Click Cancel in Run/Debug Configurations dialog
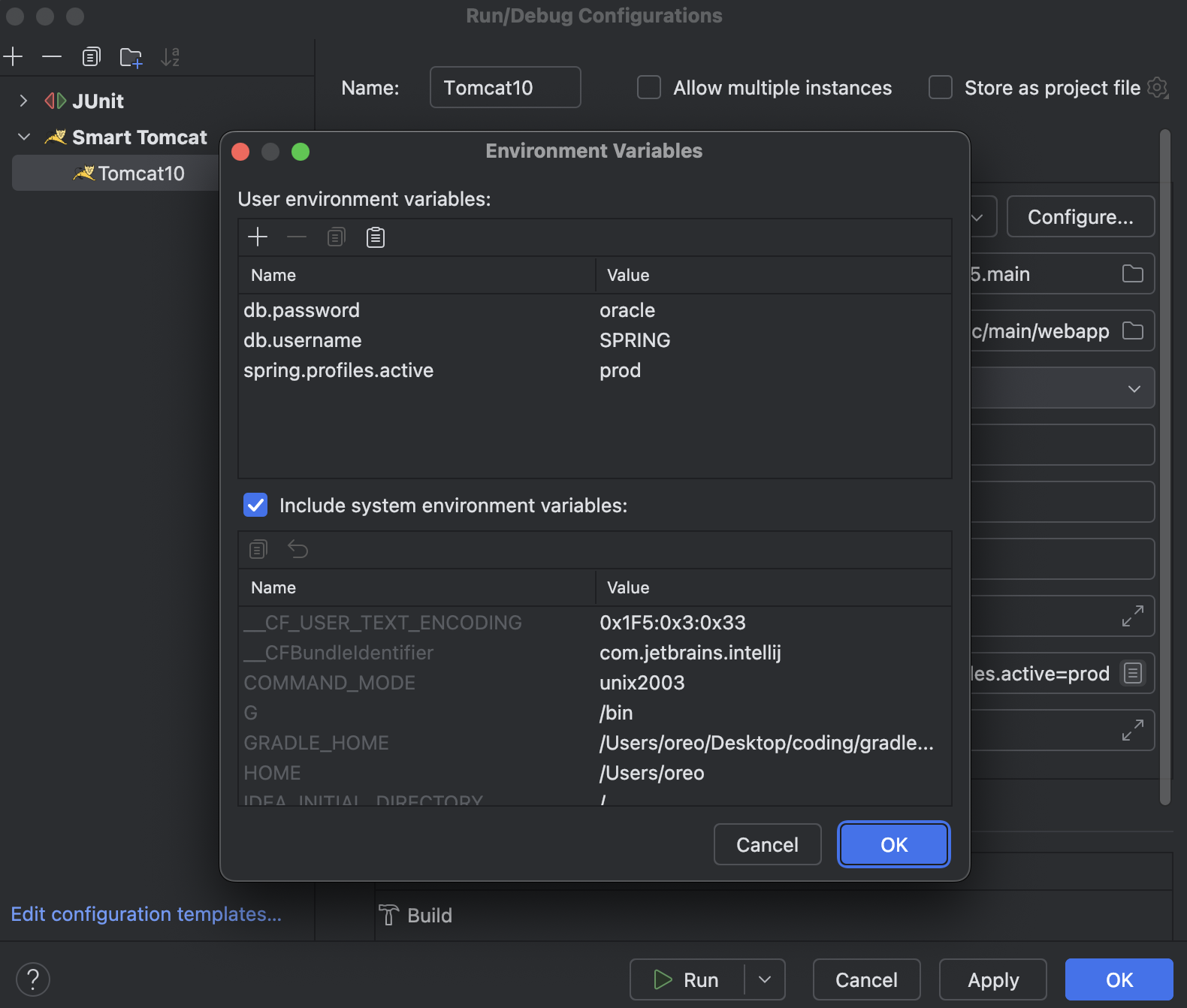Image resolution: width=1187 pixels, height=1008 pixels. [866, 979]
